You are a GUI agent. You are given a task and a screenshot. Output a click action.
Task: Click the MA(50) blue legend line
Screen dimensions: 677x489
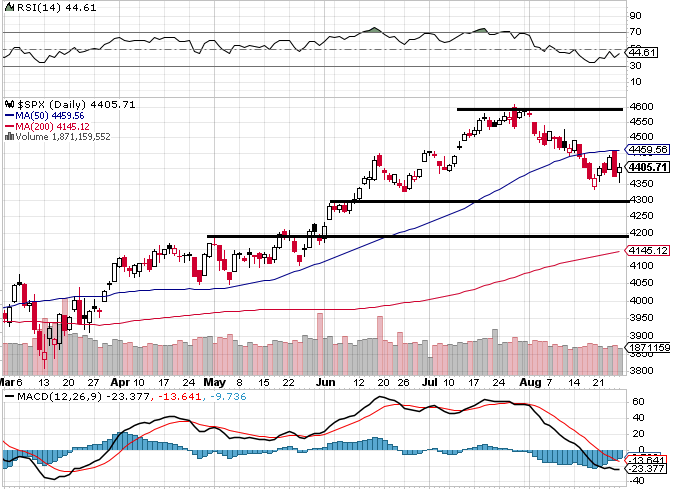(9, 116)
